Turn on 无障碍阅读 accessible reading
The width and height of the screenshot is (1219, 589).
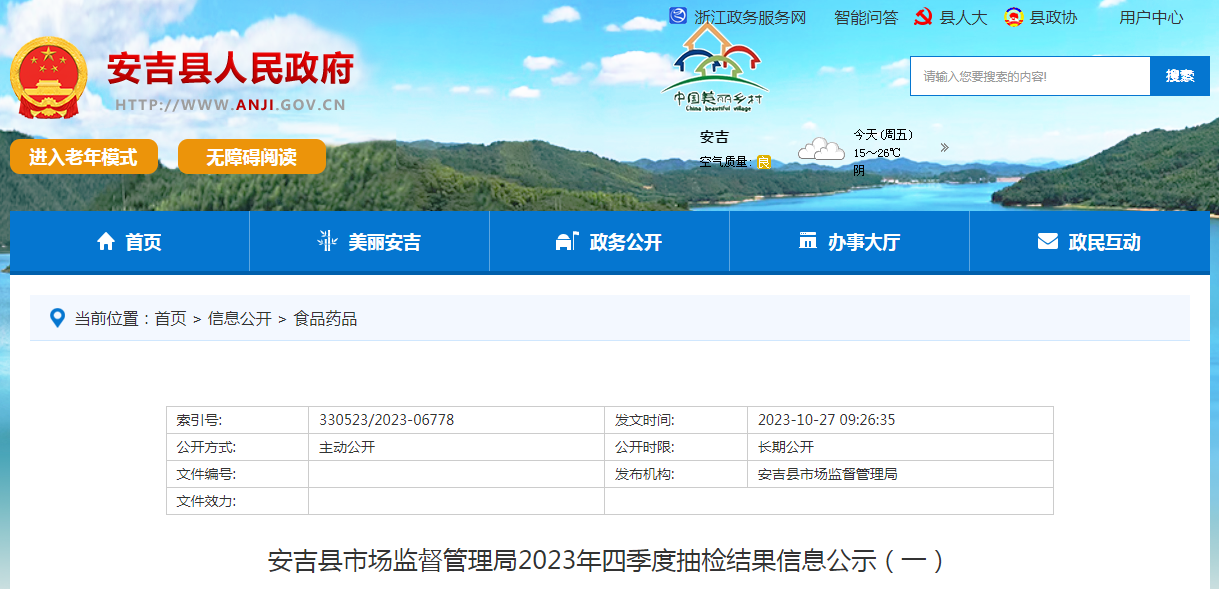tap(251, 157)
